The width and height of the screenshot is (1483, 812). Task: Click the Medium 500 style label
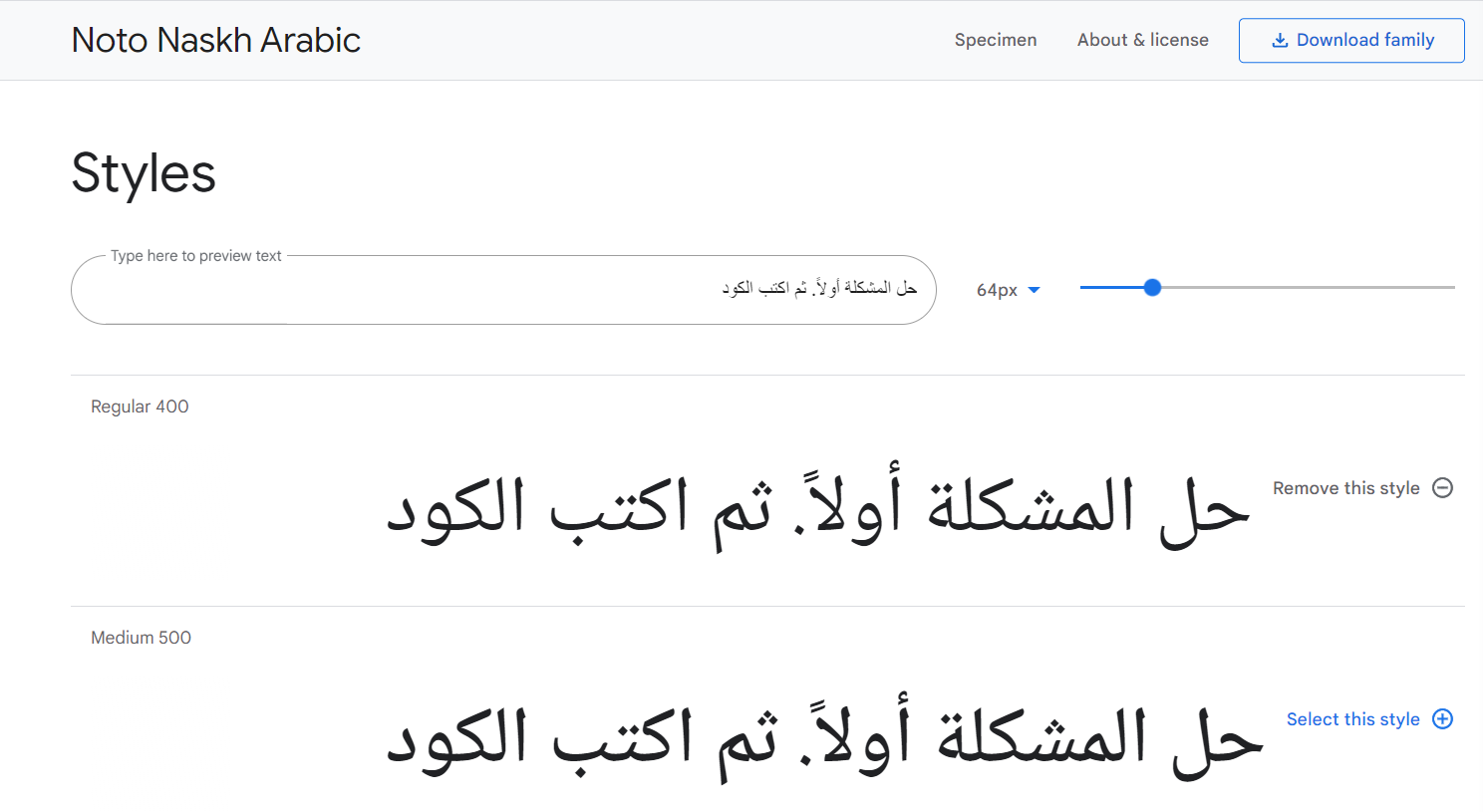pos(141,638)
